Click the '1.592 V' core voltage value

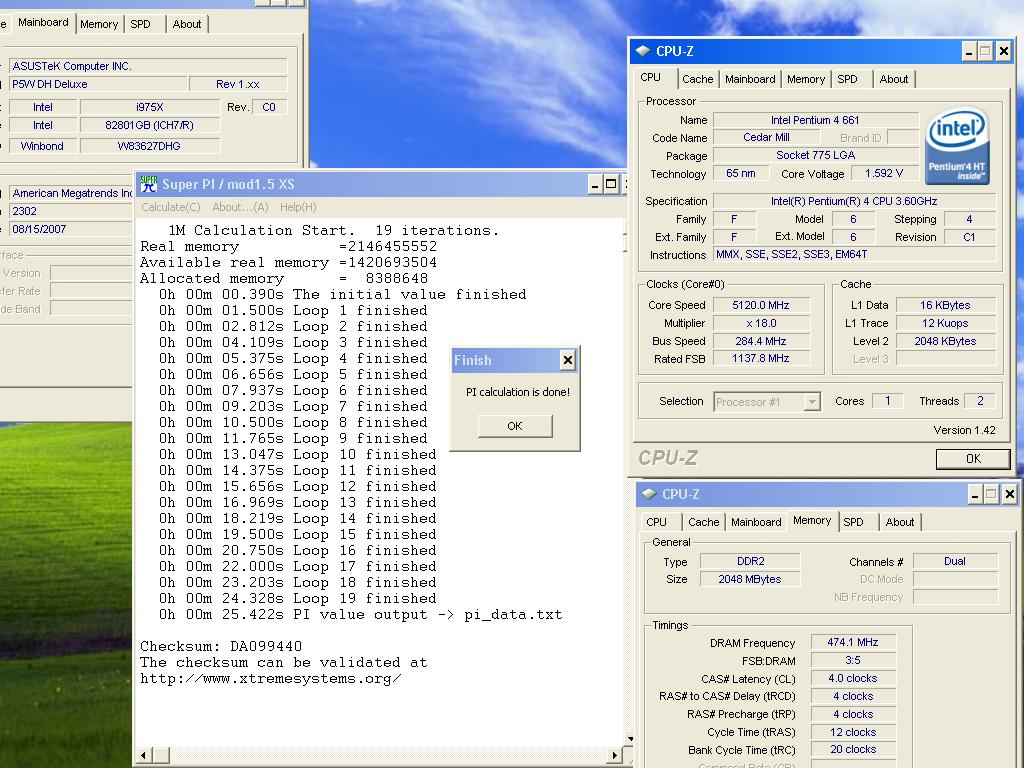(x=884, y=174)
